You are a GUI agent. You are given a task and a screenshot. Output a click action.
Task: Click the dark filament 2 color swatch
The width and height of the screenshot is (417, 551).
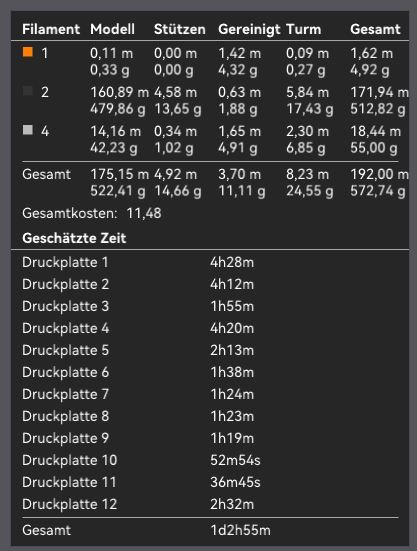point(28,91)
